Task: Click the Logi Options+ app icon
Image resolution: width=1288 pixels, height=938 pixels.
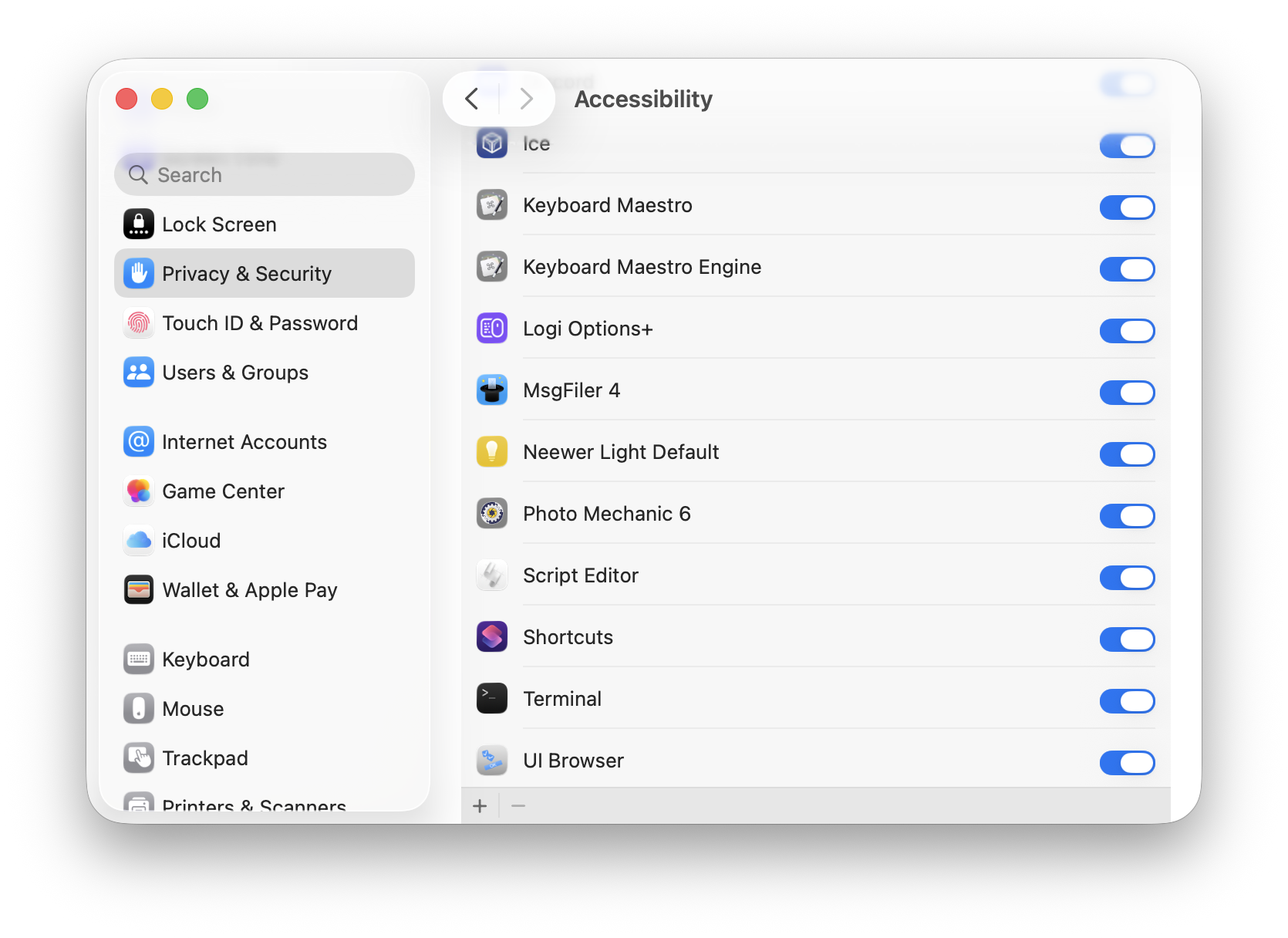Action: tap(491, 329)
